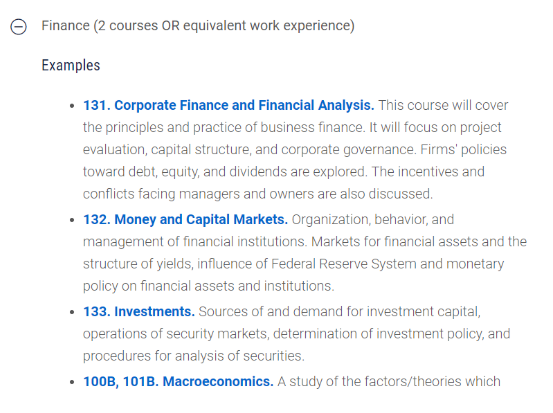The image size is (553, 413).
Task: Click the bullet beside 133. Investments
Action: tap(72, 312)
